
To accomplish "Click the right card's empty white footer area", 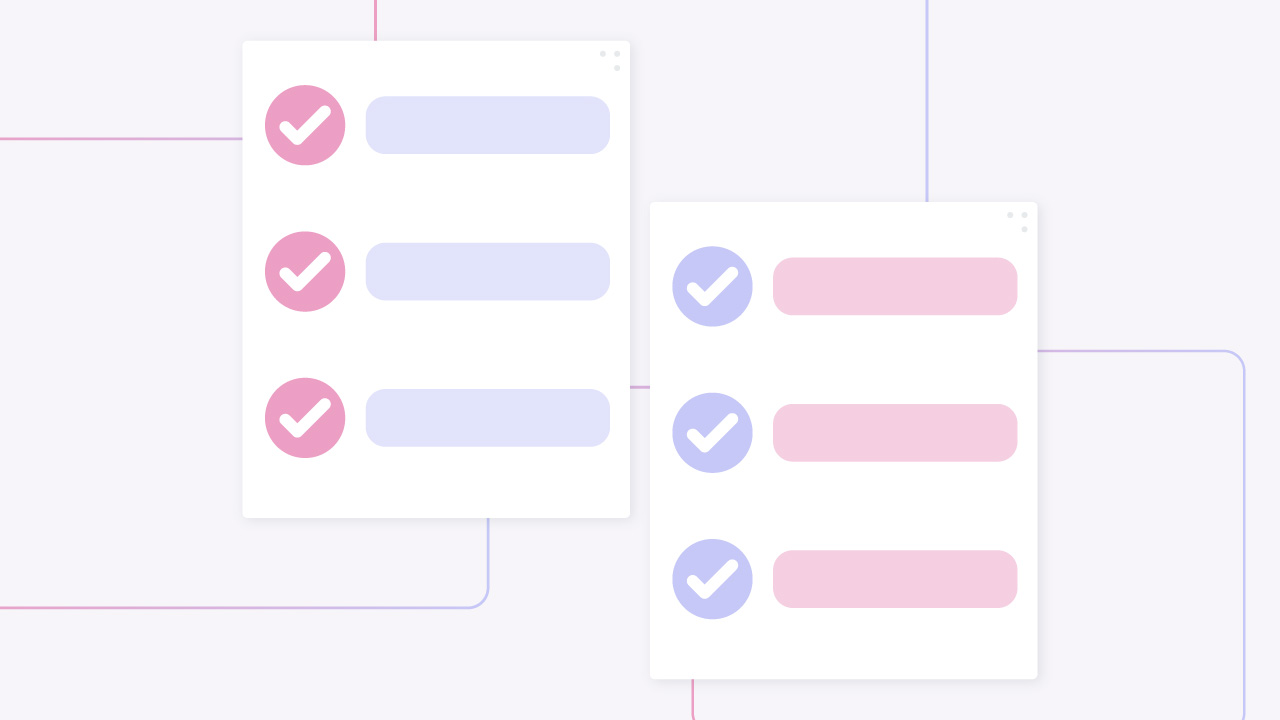I will coord(843,648).
